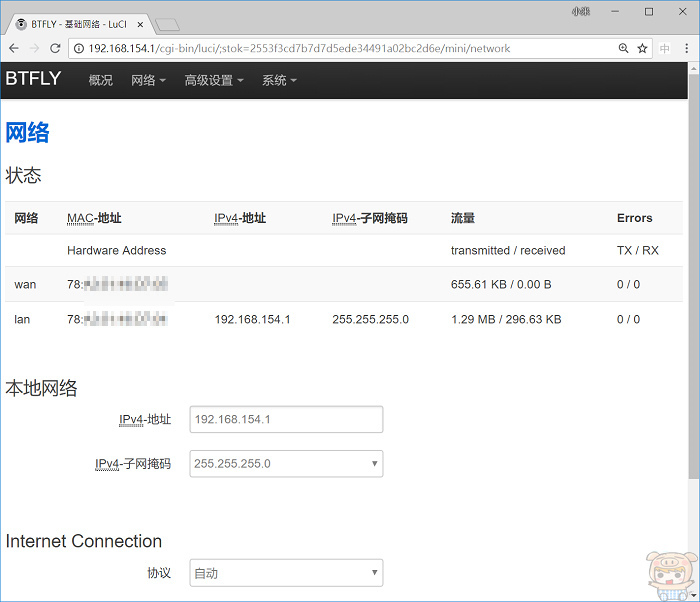Click the URL address bar
This screenshot has width=700, height=602.
point(340,48)
